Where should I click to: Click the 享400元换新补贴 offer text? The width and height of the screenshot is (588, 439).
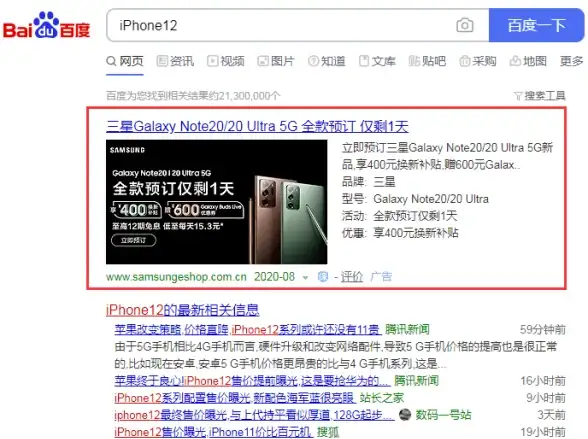coord(416,233)
